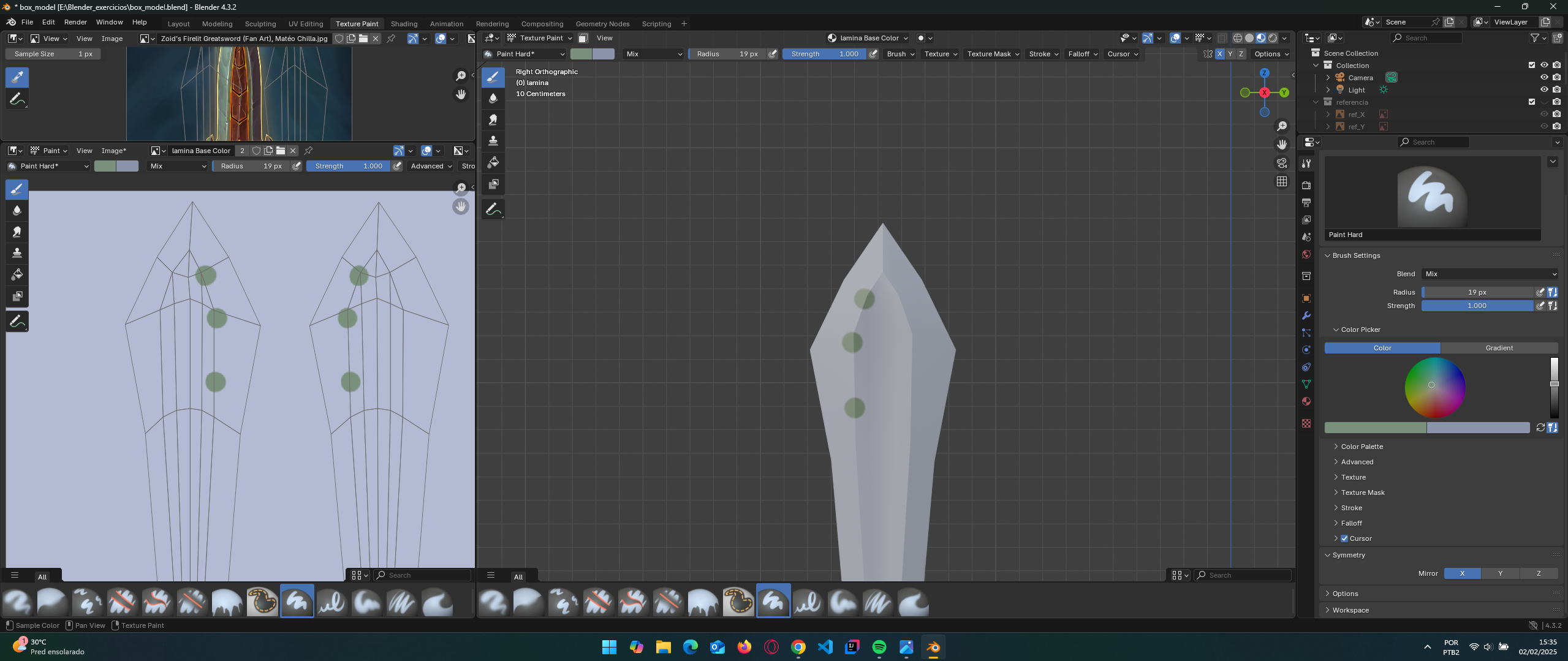Open the Output properties tab

[x=1306, y=202]
